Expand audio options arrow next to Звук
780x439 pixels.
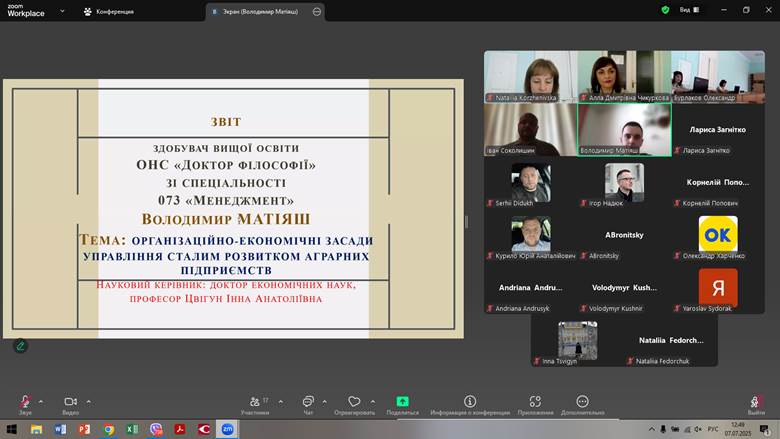(x=42, y=401)
